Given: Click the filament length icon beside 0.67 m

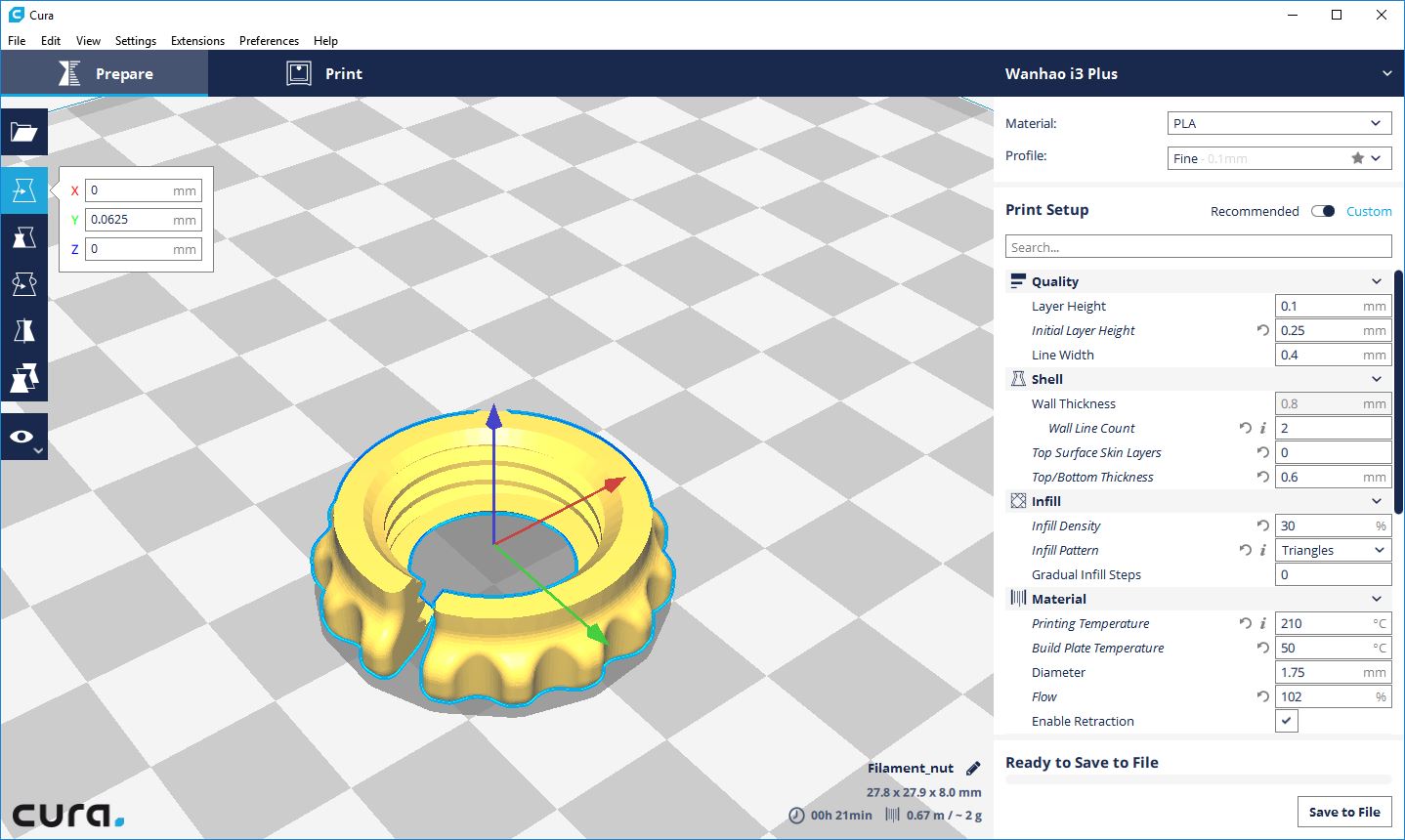Looking at the screenshot, I should click(892, 815).
